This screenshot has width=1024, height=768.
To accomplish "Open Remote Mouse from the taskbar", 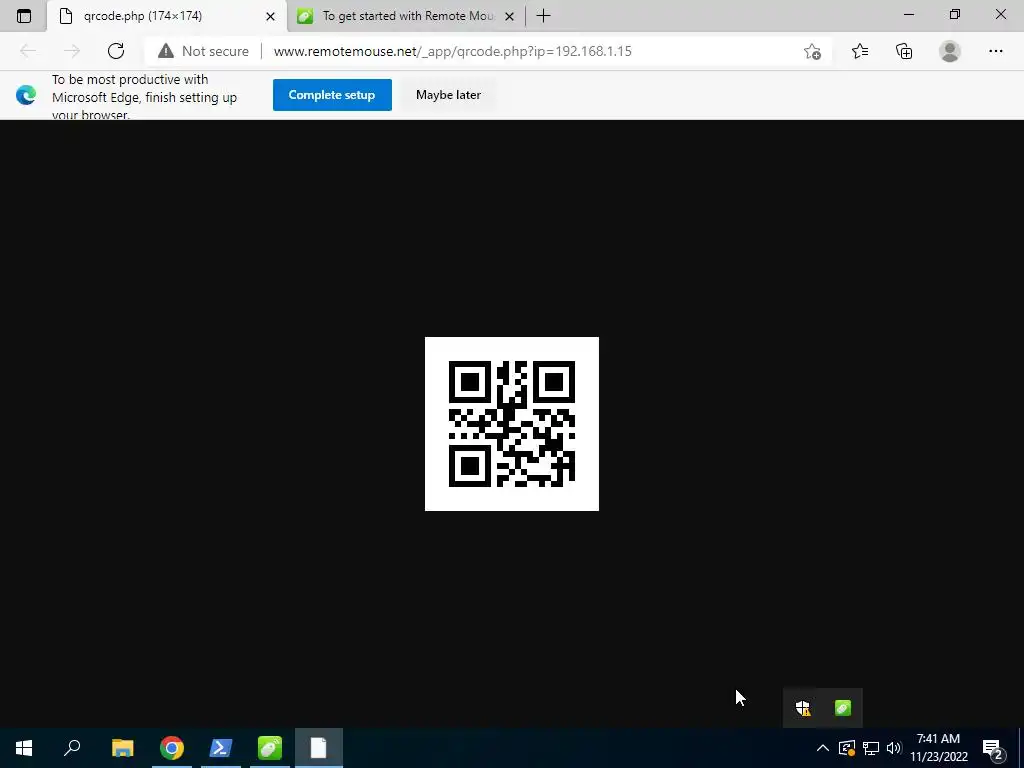I will (x=270, y=748).
